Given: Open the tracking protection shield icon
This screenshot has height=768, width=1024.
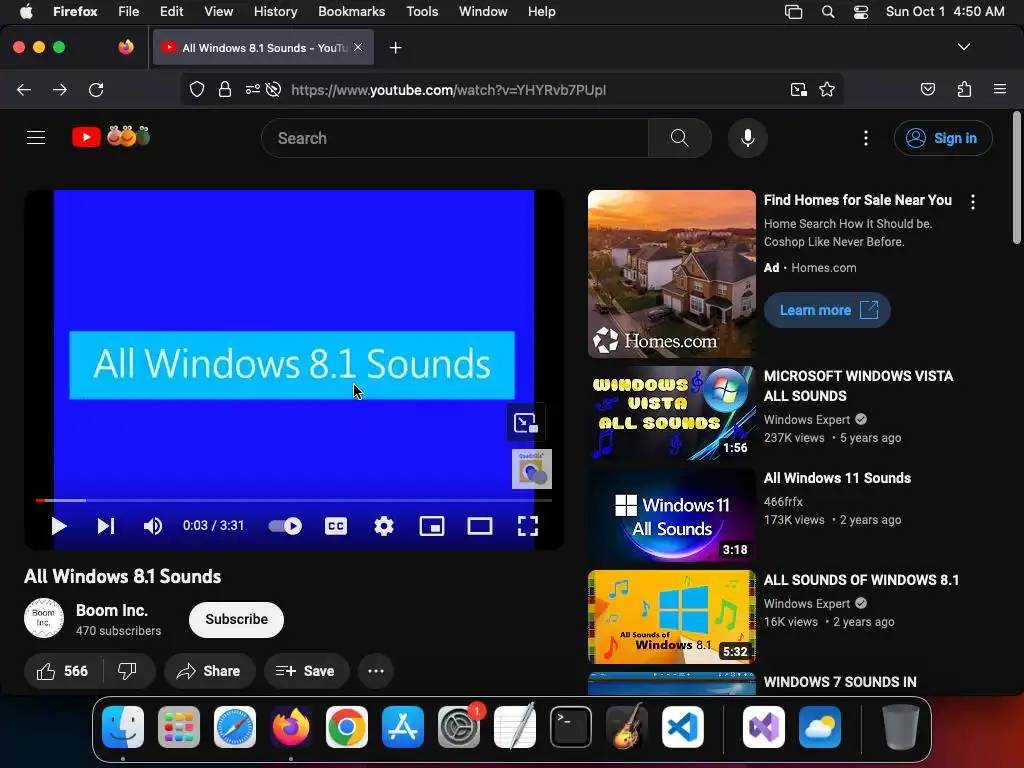Looking at the screenshot, I should click(197, 89).
